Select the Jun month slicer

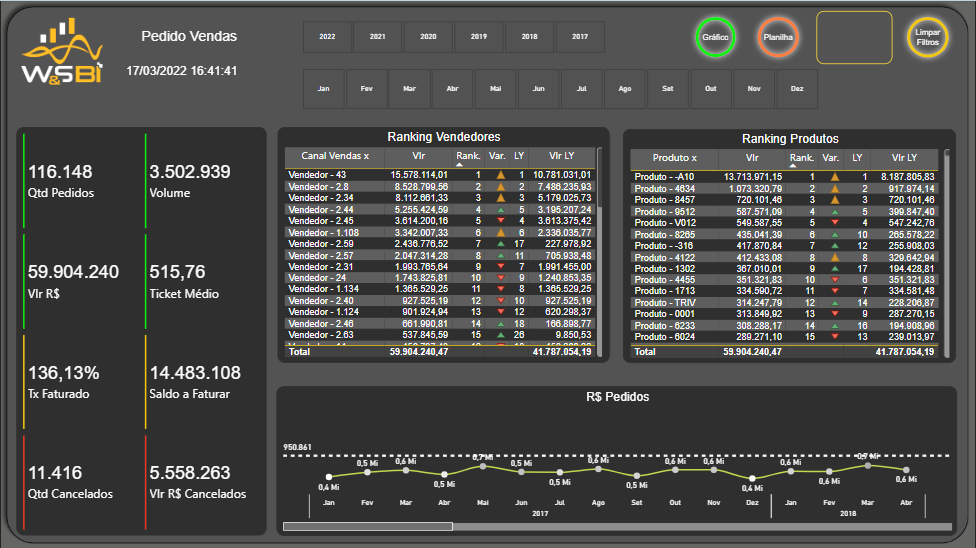pyautogui.click(x=538, y=89)
